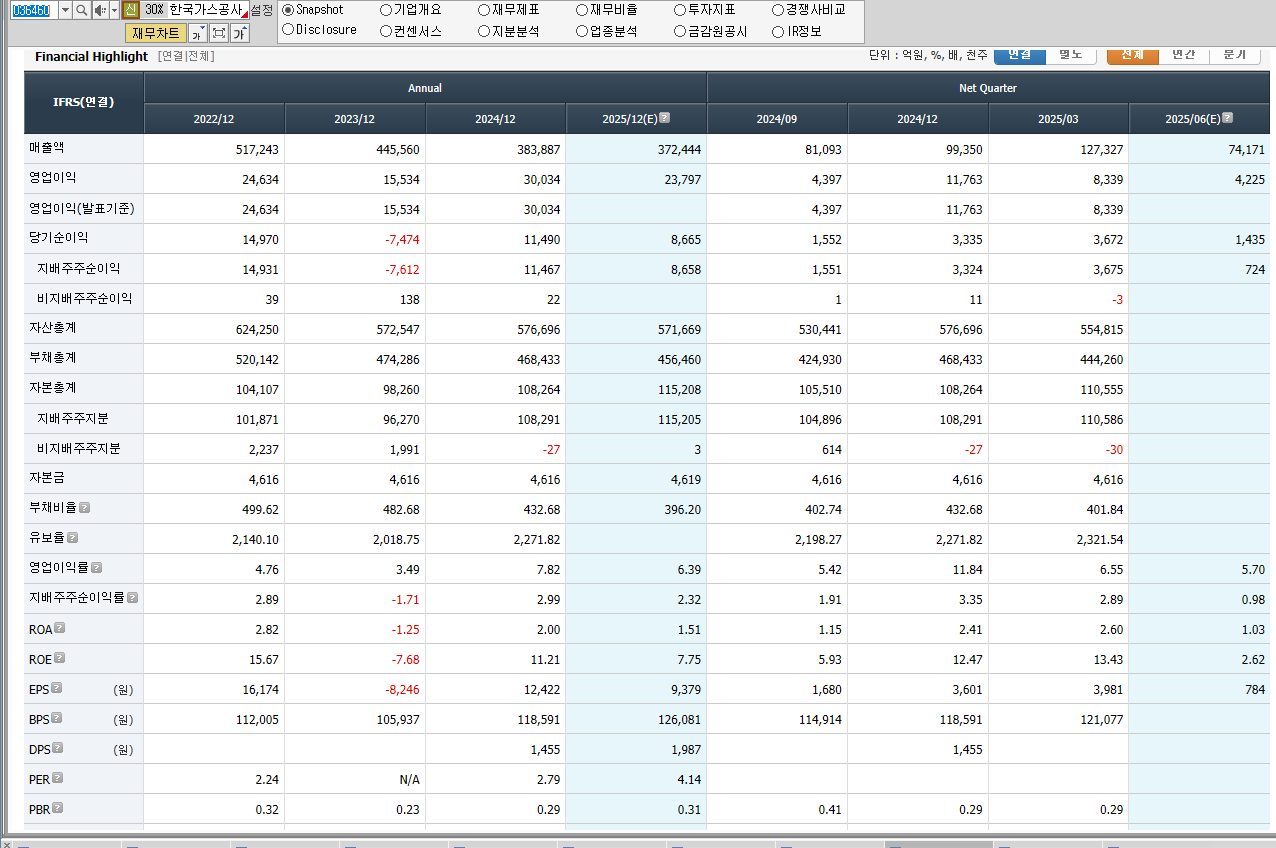Click the 2024/09 column header
Viewport: 1276px width, 848px height.
[777, 119]
